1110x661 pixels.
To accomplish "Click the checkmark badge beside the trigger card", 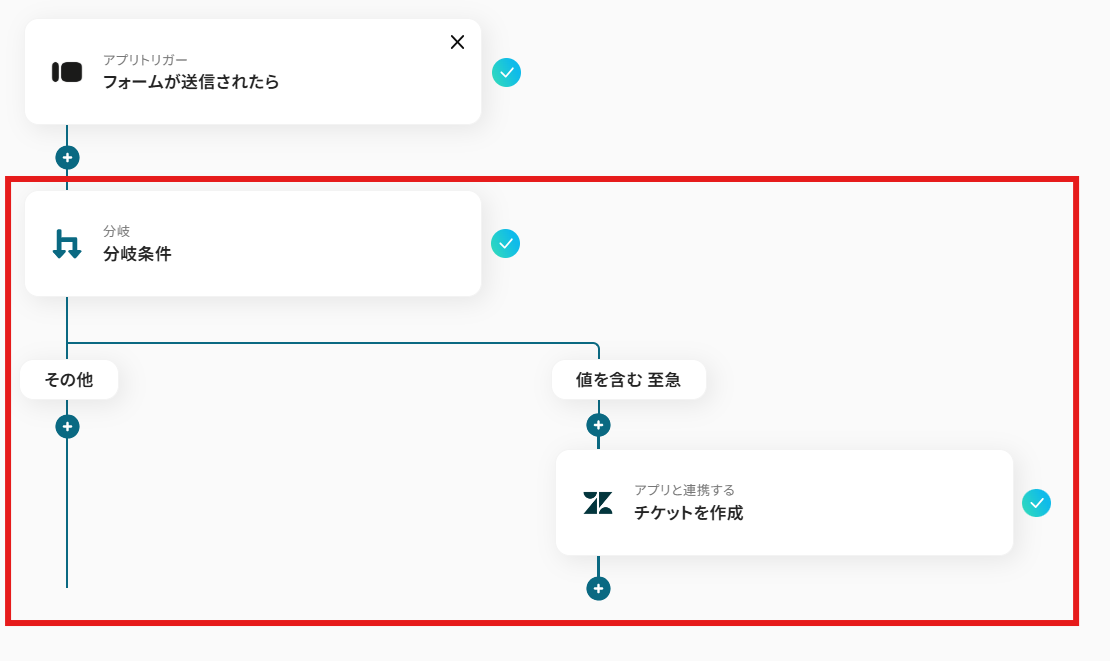I will click(x=507, y=72).
